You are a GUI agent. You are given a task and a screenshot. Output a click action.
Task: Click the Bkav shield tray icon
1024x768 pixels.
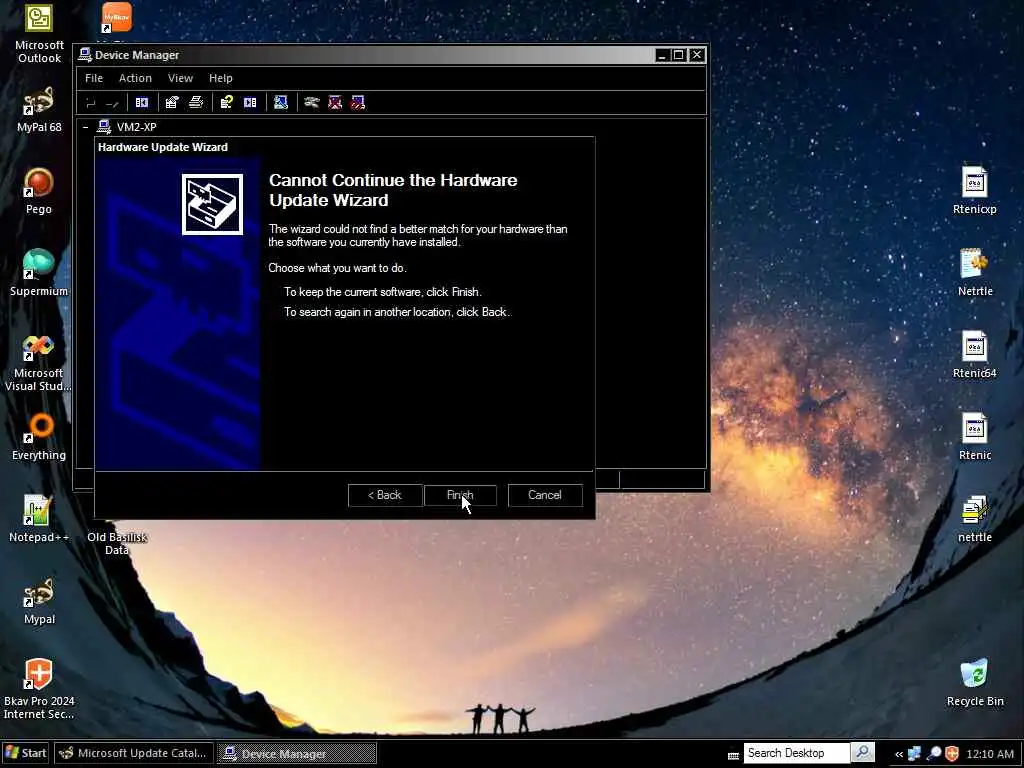[x=952, y=754]
